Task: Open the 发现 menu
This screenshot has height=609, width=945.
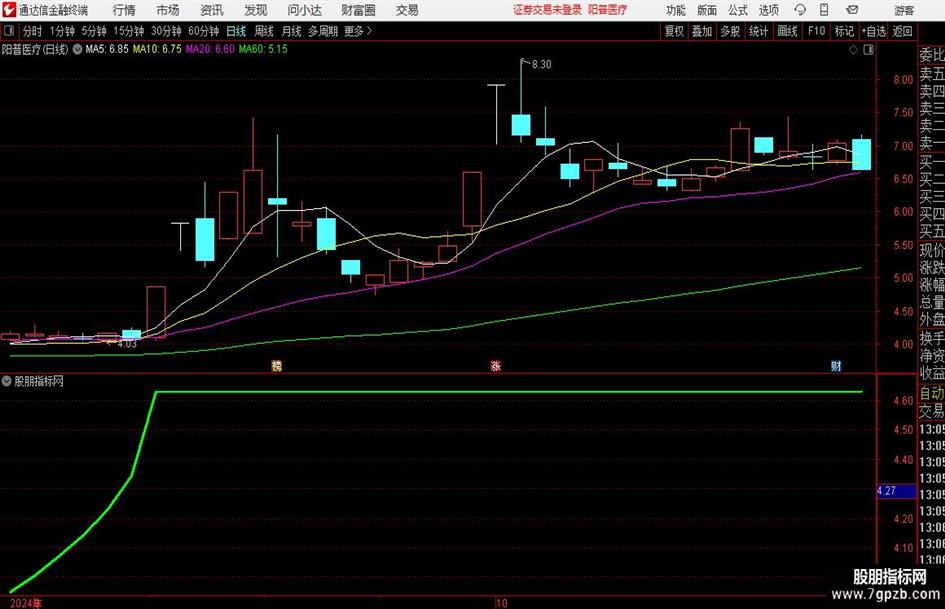Action: [256, 10]
